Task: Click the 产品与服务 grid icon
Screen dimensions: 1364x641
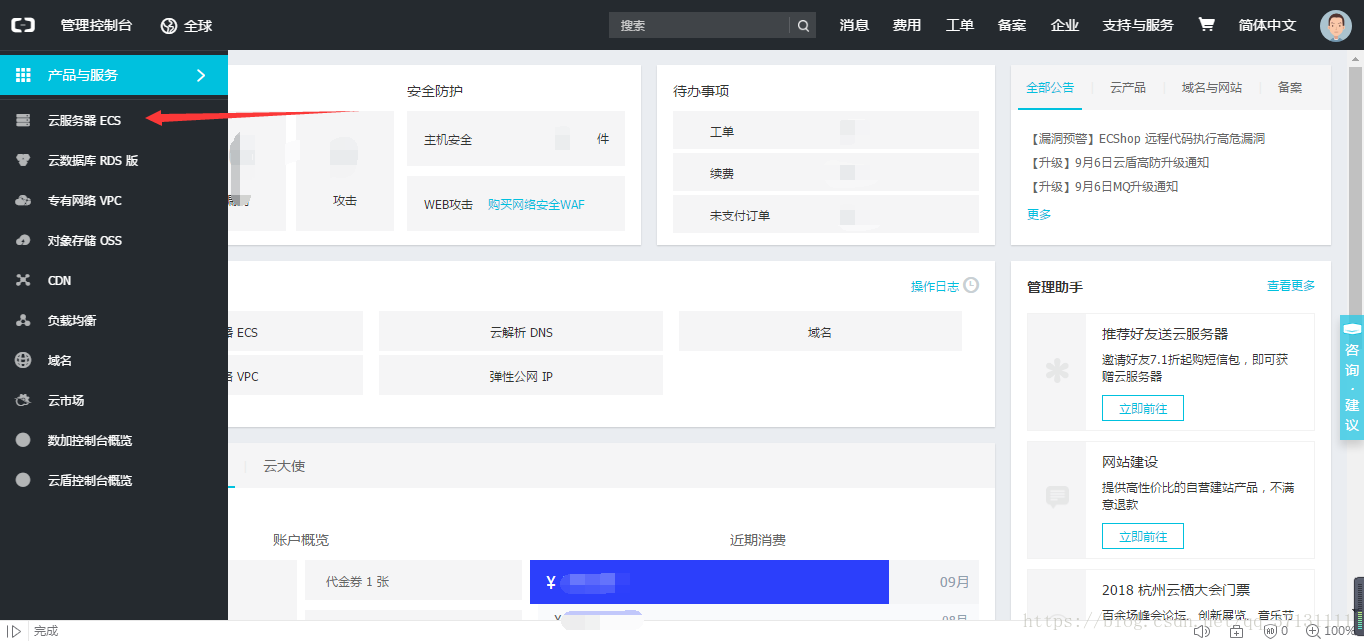Action: [23, 75]
